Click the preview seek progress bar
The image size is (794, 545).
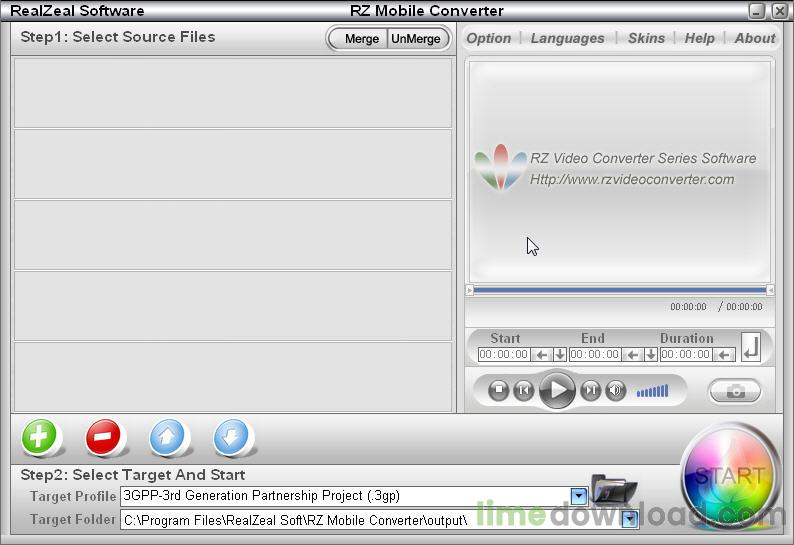point(620,290)
